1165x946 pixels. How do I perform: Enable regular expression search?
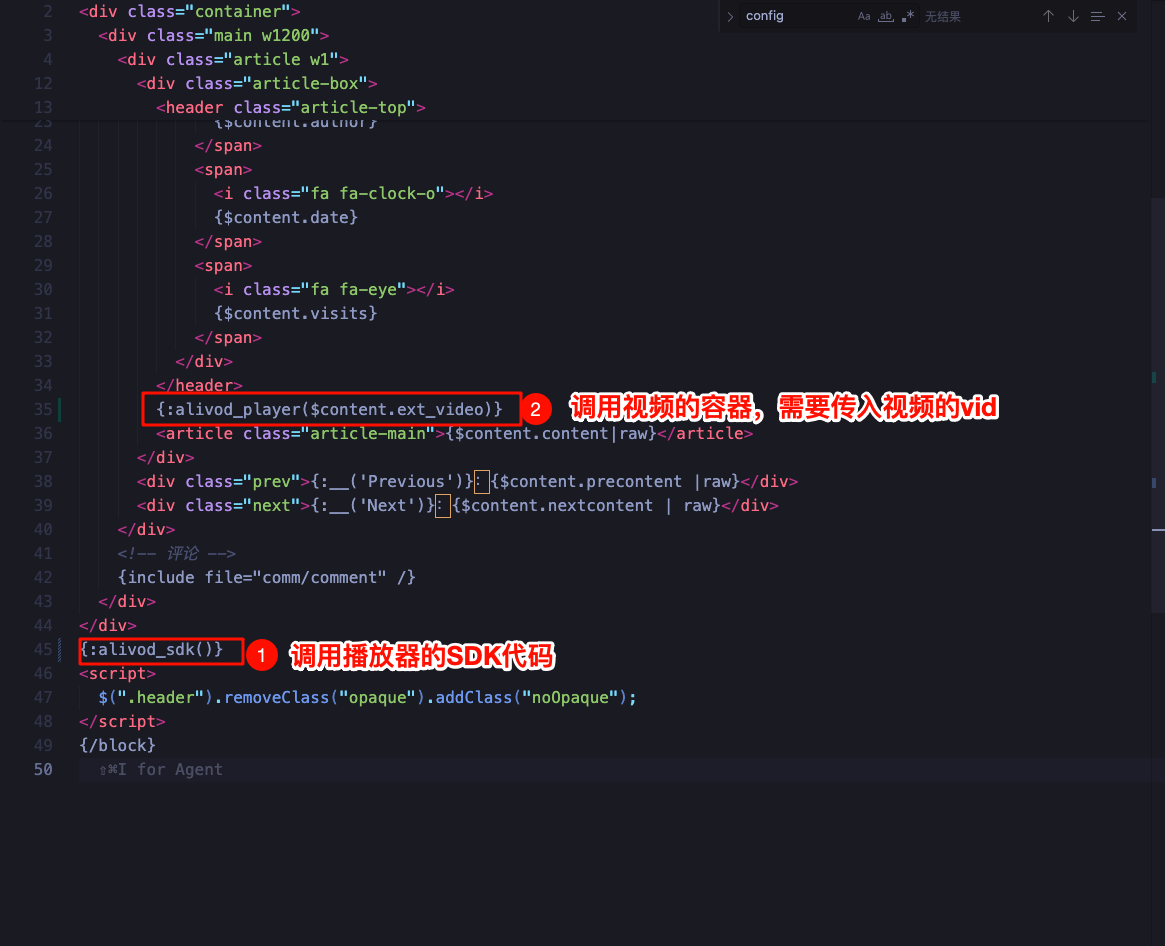tap(908, 16)
